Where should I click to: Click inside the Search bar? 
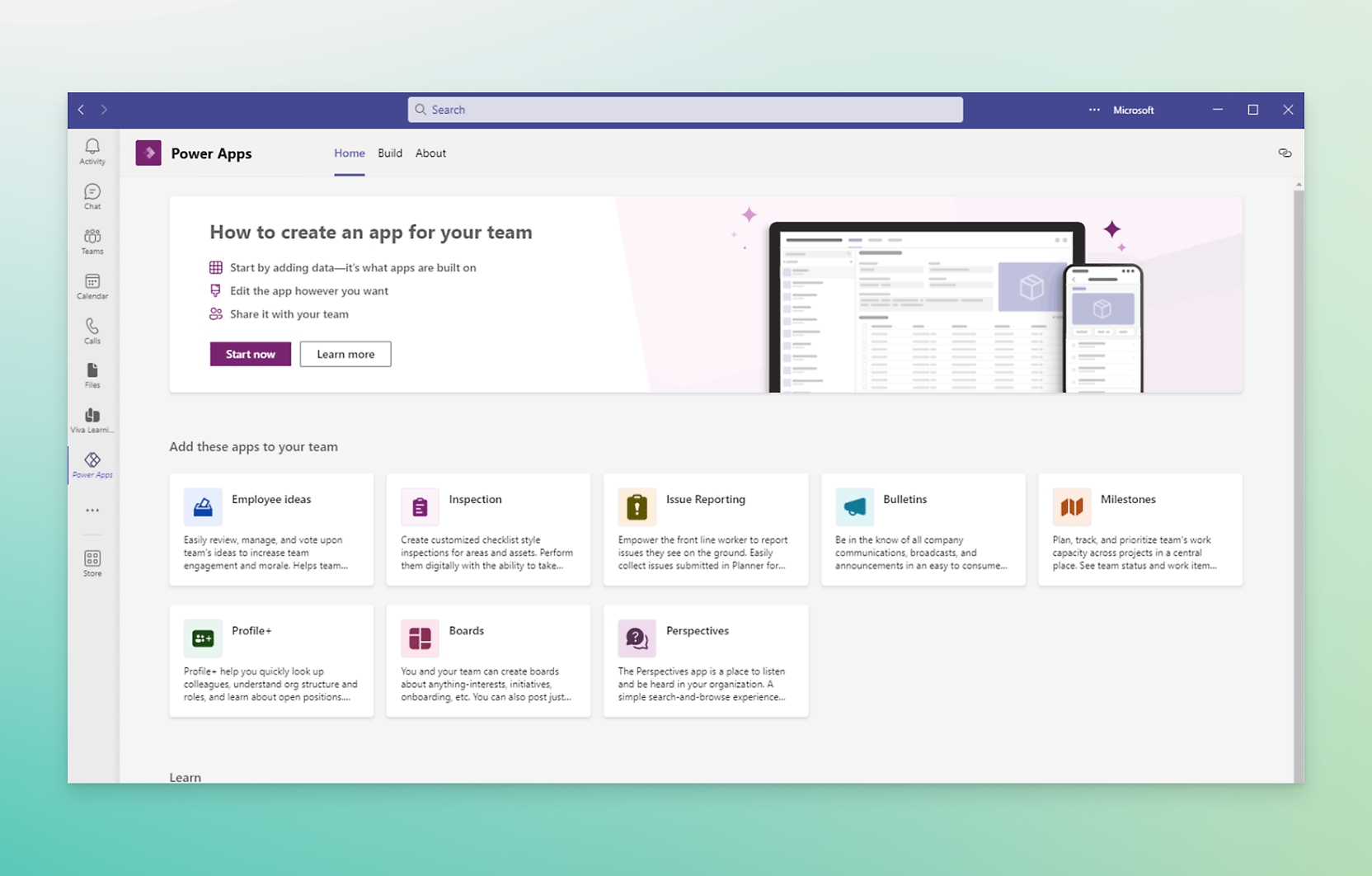684,109
